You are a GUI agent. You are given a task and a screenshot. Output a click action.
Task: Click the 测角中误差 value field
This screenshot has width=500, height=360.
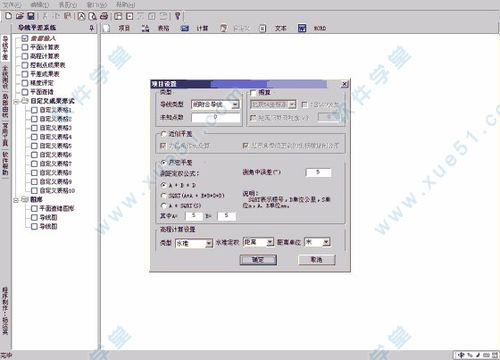[x=318, y=172]
